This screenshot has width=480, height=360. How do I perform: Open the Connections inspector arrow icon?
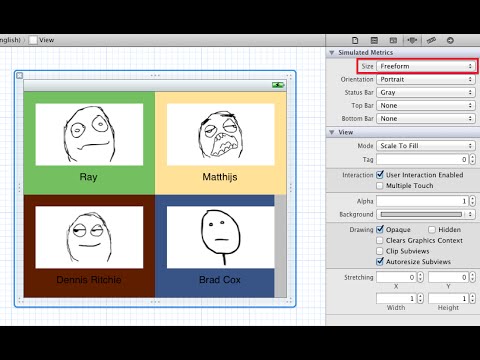pos(450,40)
